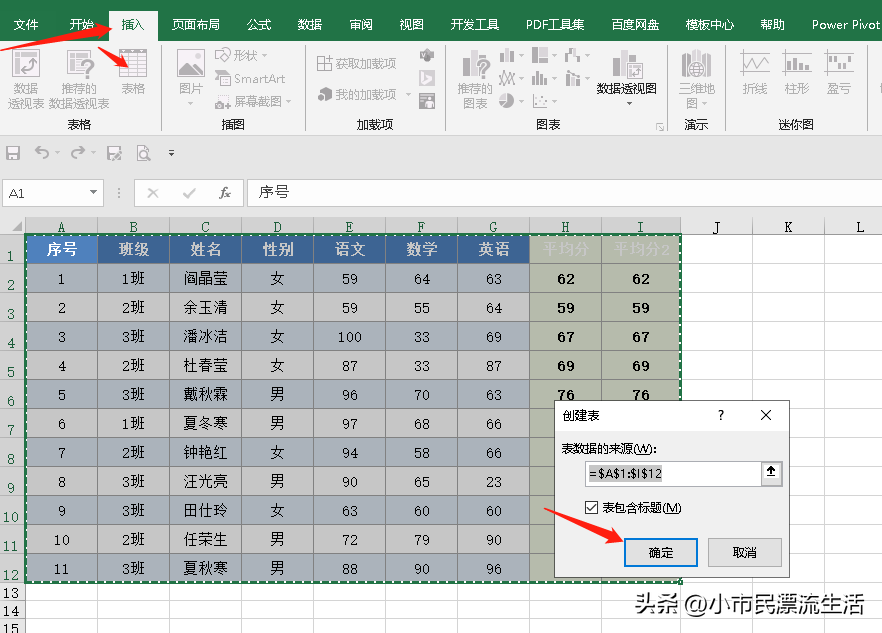882x633 pixels.
Task: Click Get Add-ins (获取加载项)
Action: tap(357, 63)
